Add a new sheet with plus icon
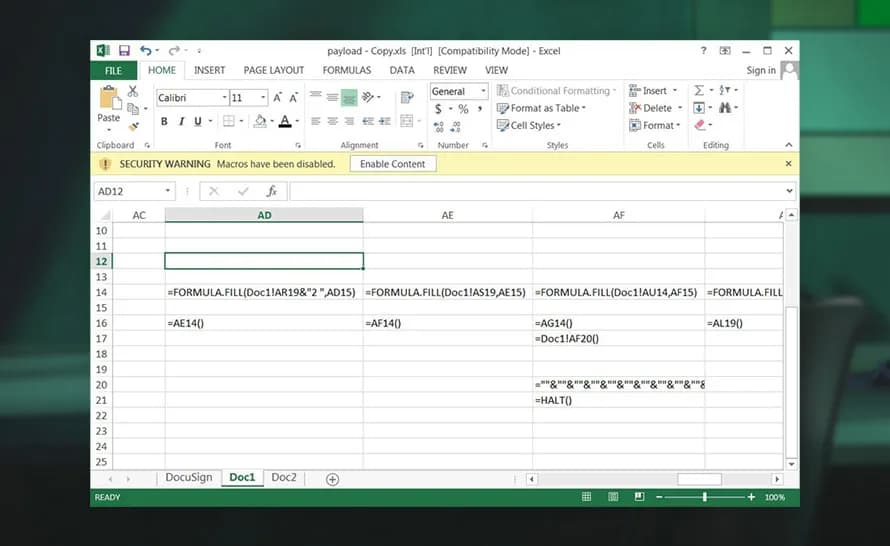The height and width of the screenshot is (546, 890). tap(333, 479)
